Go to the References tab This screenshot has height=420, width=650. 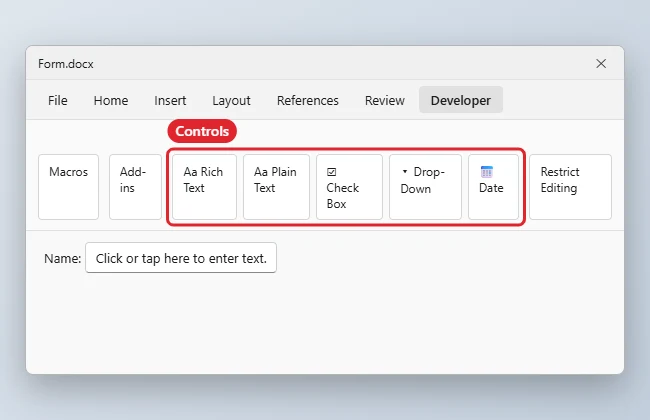tap(308, 100)
